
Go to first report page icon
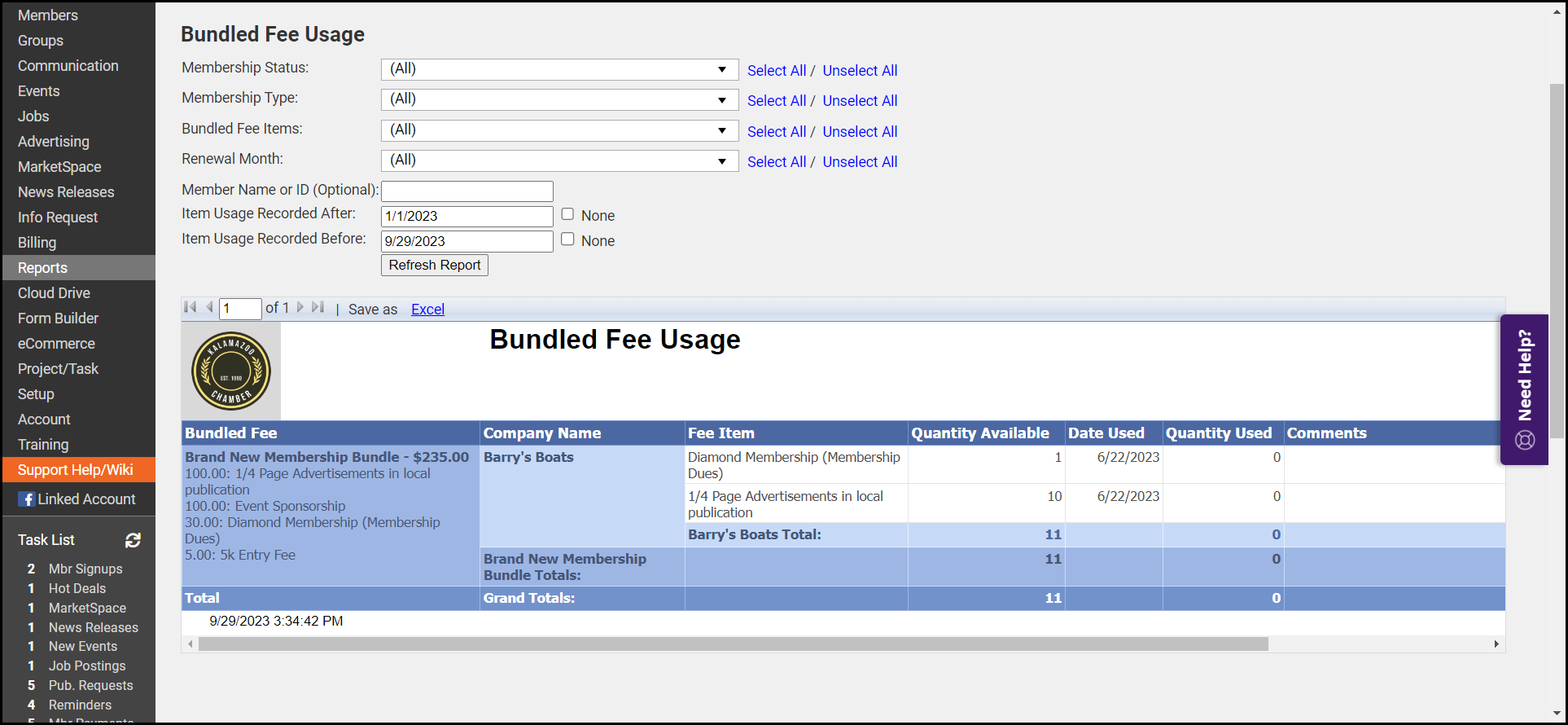click(x=191, y=308)
